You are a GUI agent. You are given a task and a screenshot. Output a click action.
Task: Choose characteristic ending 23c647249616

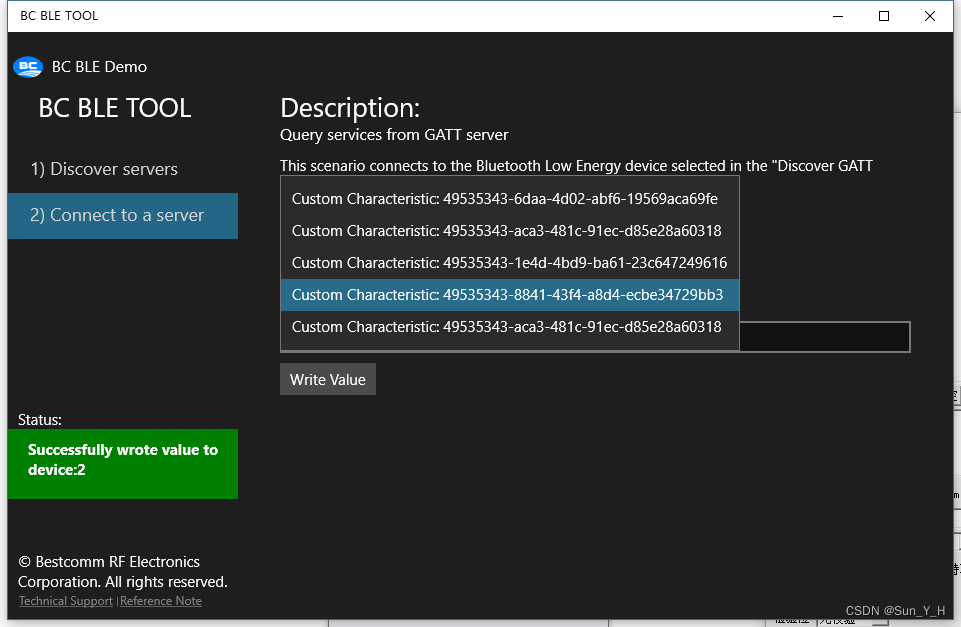[x=510, y=263]
